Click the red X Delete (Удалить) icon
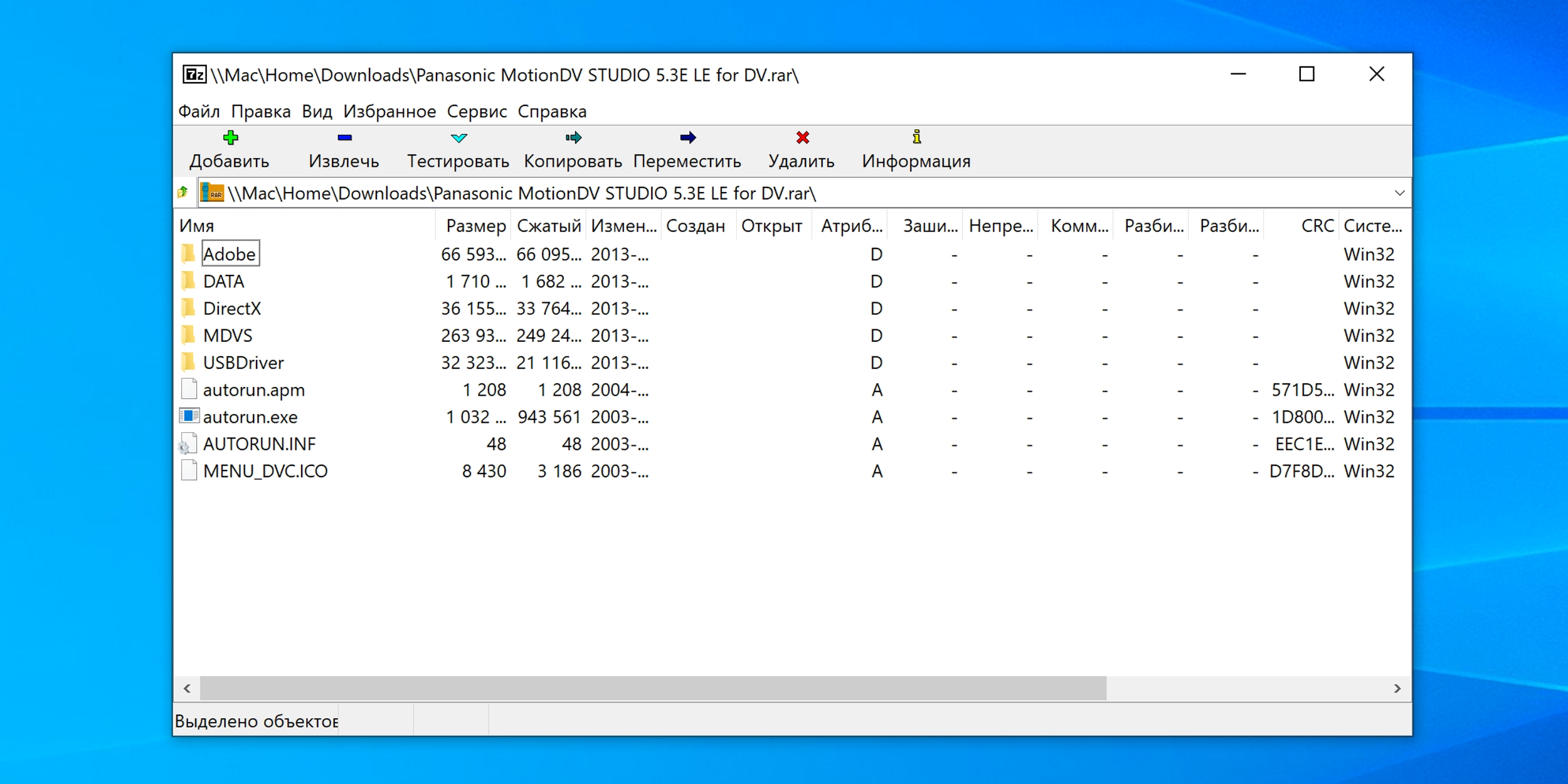 (x=802, y=137)
